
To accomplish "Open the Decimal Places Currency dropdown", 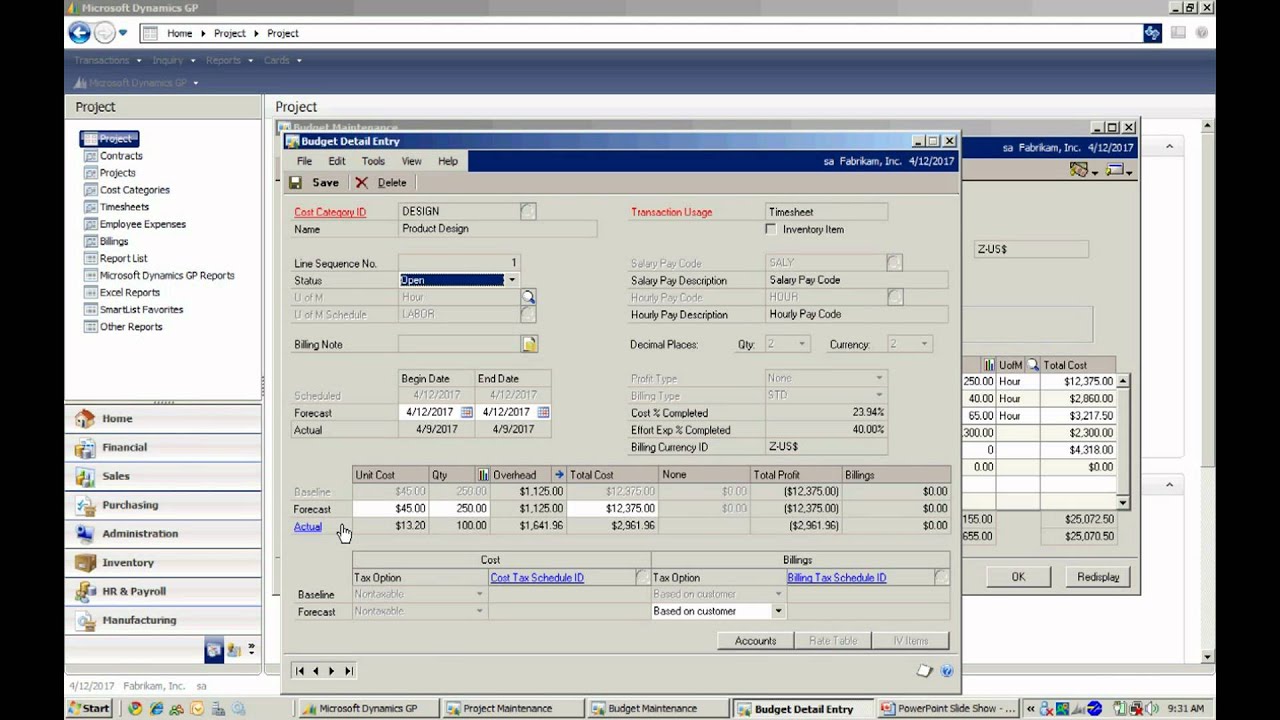I will pyautogui.click(x=924, y=344).
